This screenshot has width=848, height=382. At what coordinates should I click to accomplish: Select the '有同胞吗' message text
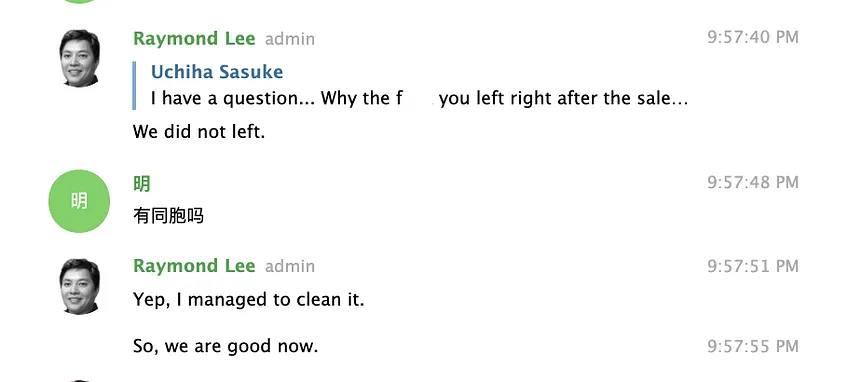(168, 216)
